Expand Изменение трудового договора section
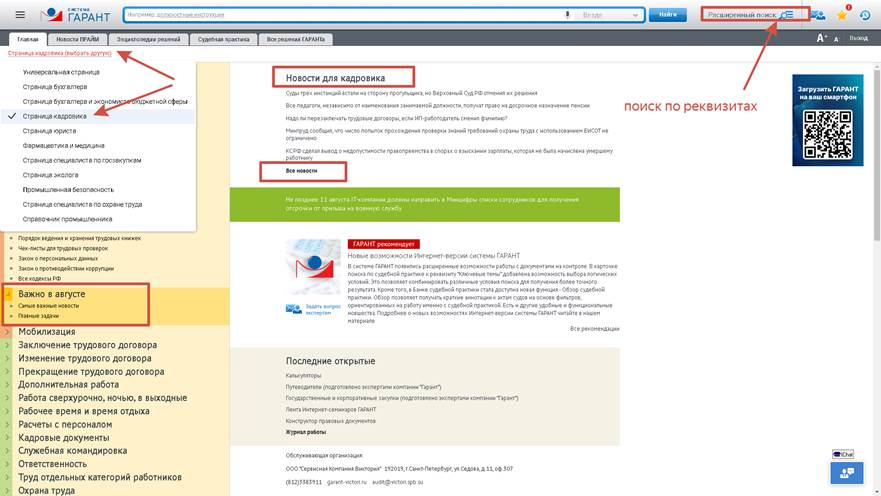 pyautogui.click(x=85, y=358)
